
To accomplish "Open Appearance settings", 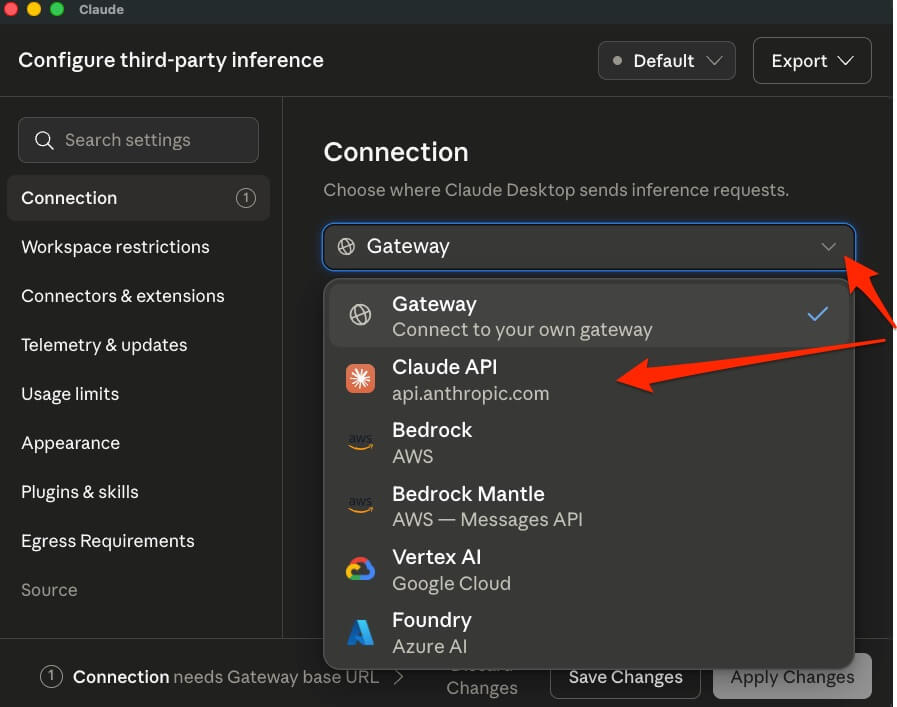I will [138, 443].
